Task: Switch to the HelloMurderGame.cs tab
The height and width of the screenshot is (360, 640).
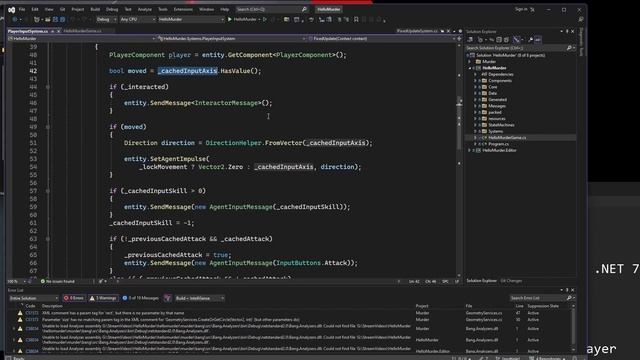Action: tap(82, 31)
